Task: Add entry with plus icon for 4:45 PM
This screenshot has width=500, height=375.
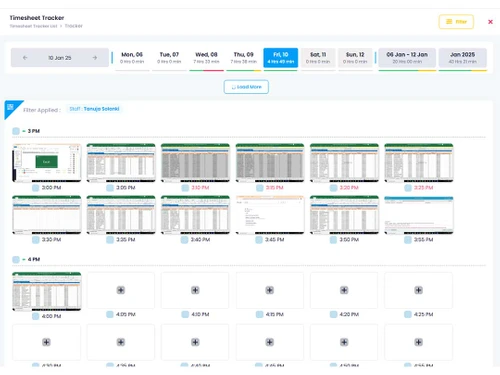Action: [x=270, y=342]
